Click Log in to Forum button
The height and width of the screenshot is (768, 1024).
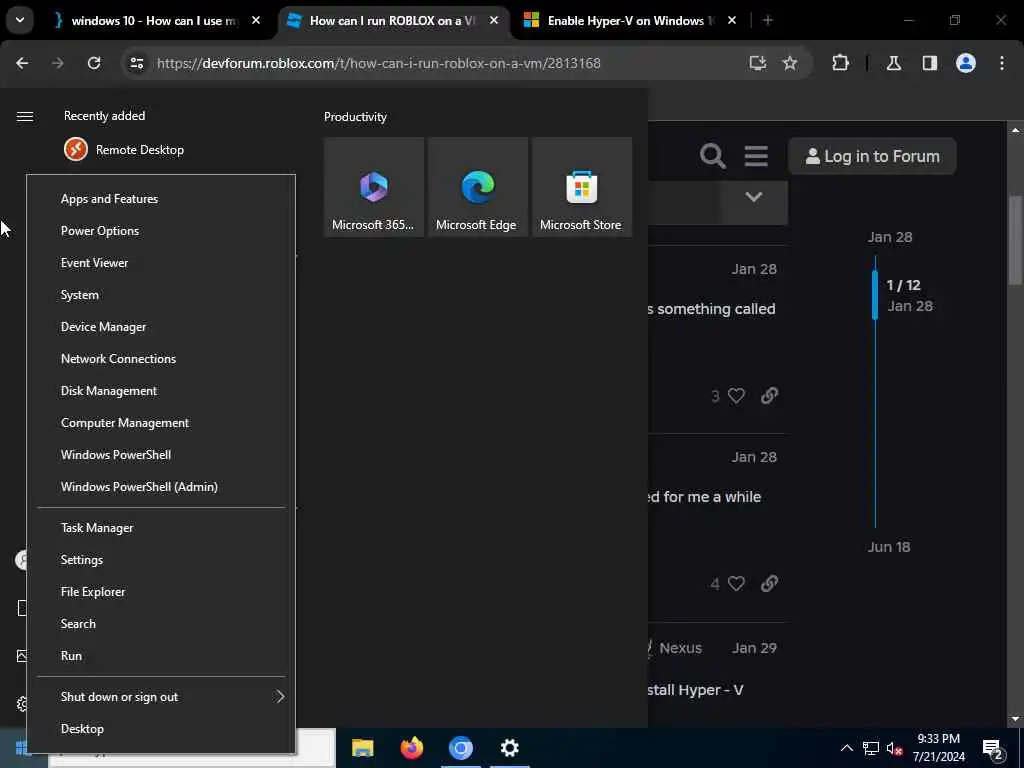tap(872, 156)
